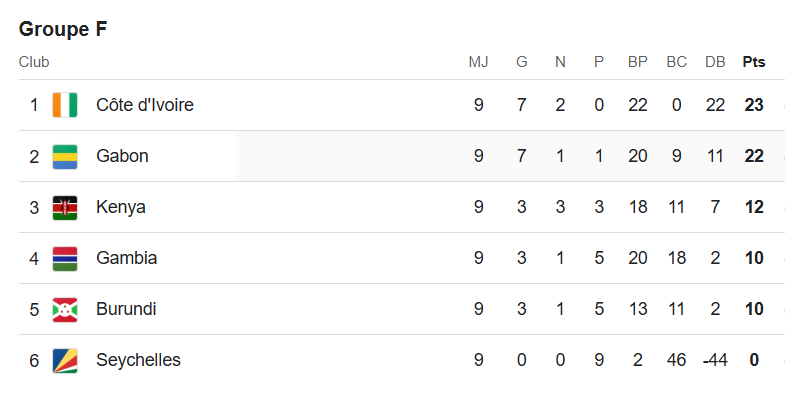Image resolution: width=785 pixels, height=400 pixels.
Task: Open the Côte d'Ivoire team link
Action: 145,105
